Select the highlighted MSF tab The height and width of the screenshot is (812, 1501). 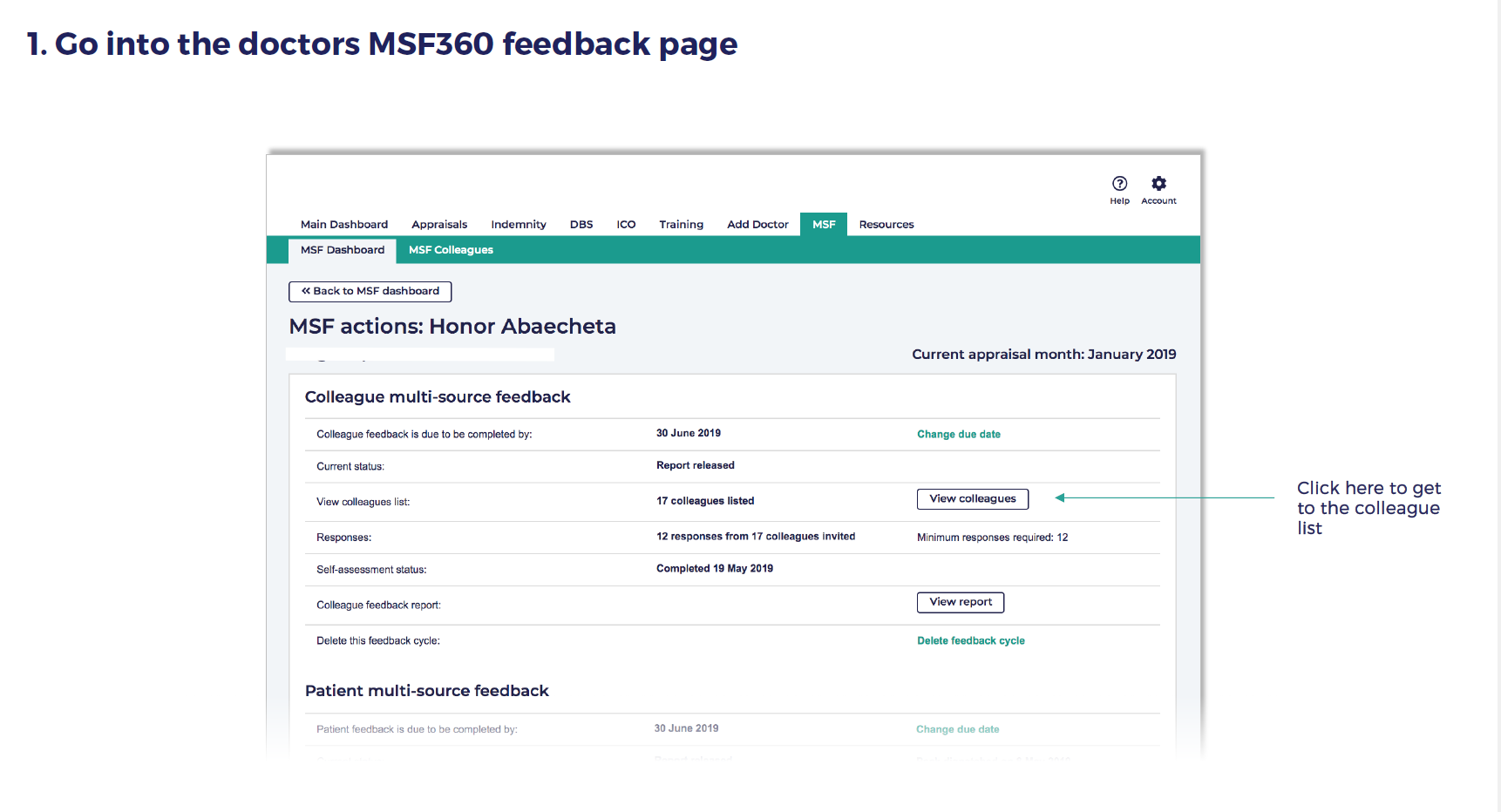(824, 225)
